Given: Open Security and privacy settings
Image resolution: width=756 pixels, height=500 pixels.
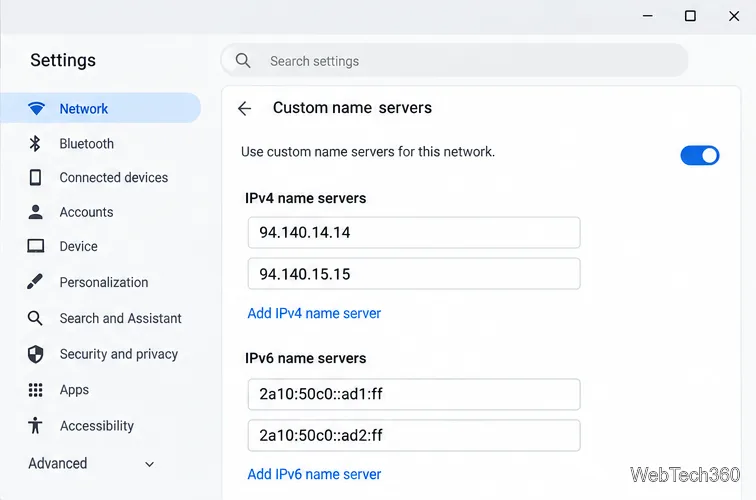Looking at the screenshot, I should 100,354.
